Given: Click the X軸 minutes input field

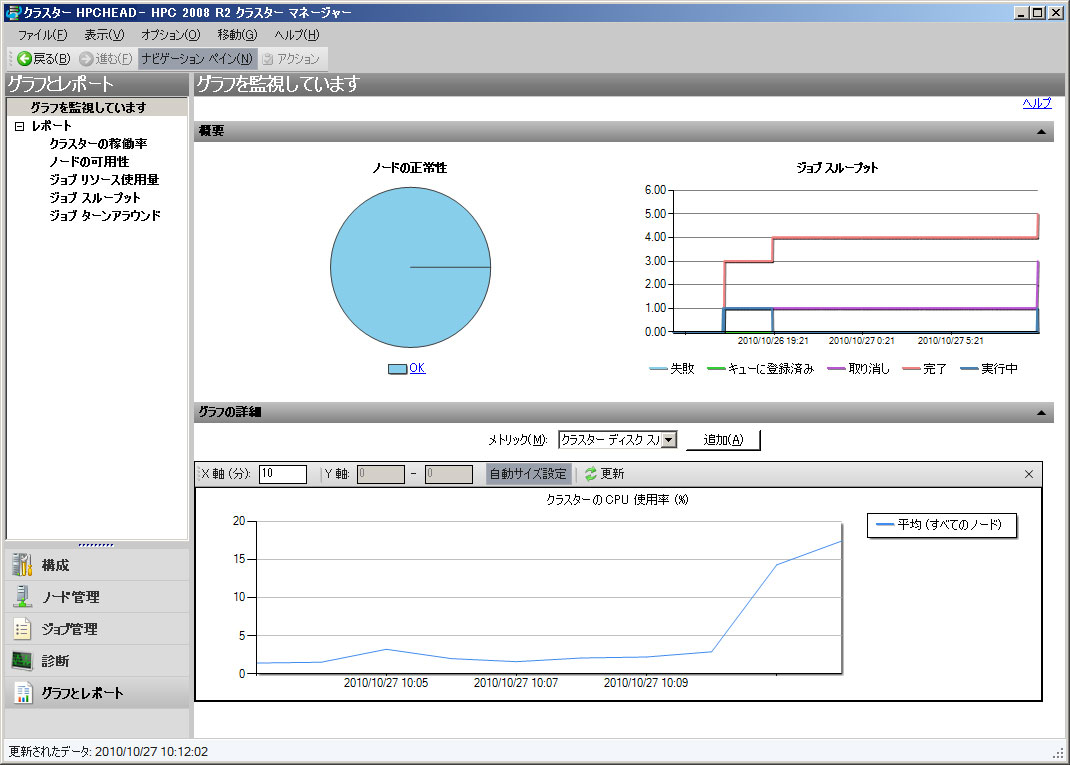Looking at the screenshot, I should coord(282,474).
